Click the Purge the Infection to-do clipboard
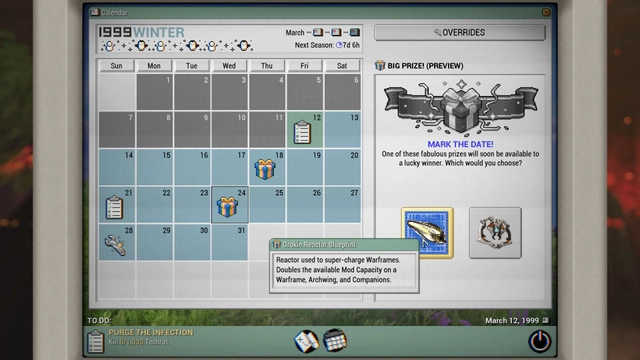The image size is (640, 360). click(x=96, y=341)
